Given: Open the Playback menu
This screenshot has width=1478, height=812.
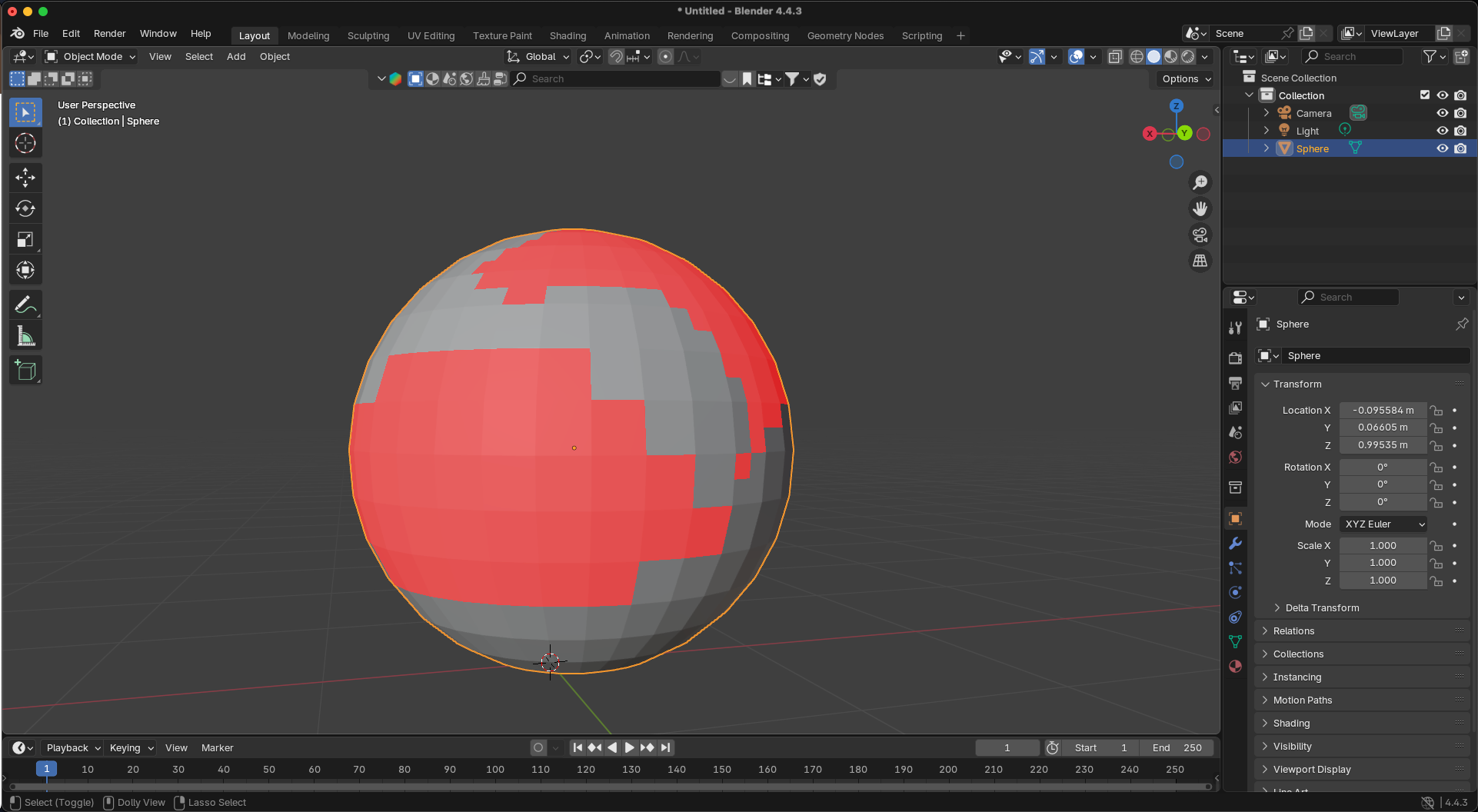Looking at the screenshot, I should [x=72, y=747].
